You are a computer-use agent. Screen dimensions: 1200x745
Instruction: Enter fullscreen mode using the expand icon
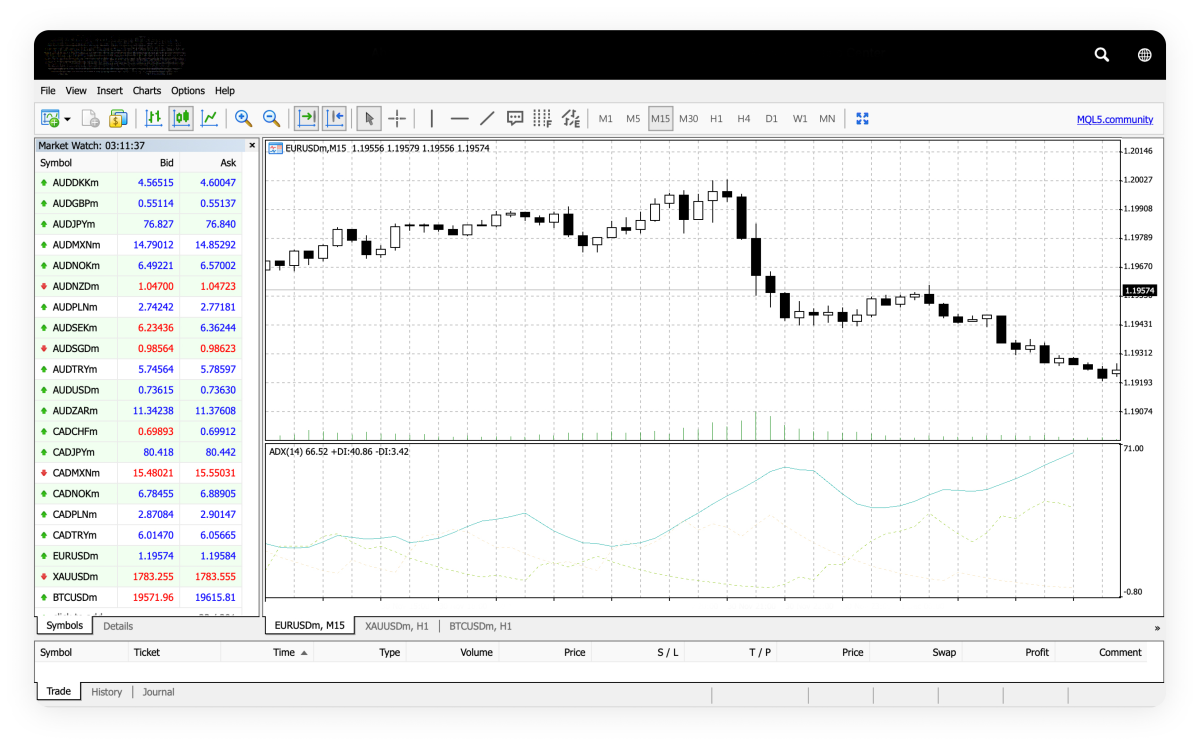point(862,119)
